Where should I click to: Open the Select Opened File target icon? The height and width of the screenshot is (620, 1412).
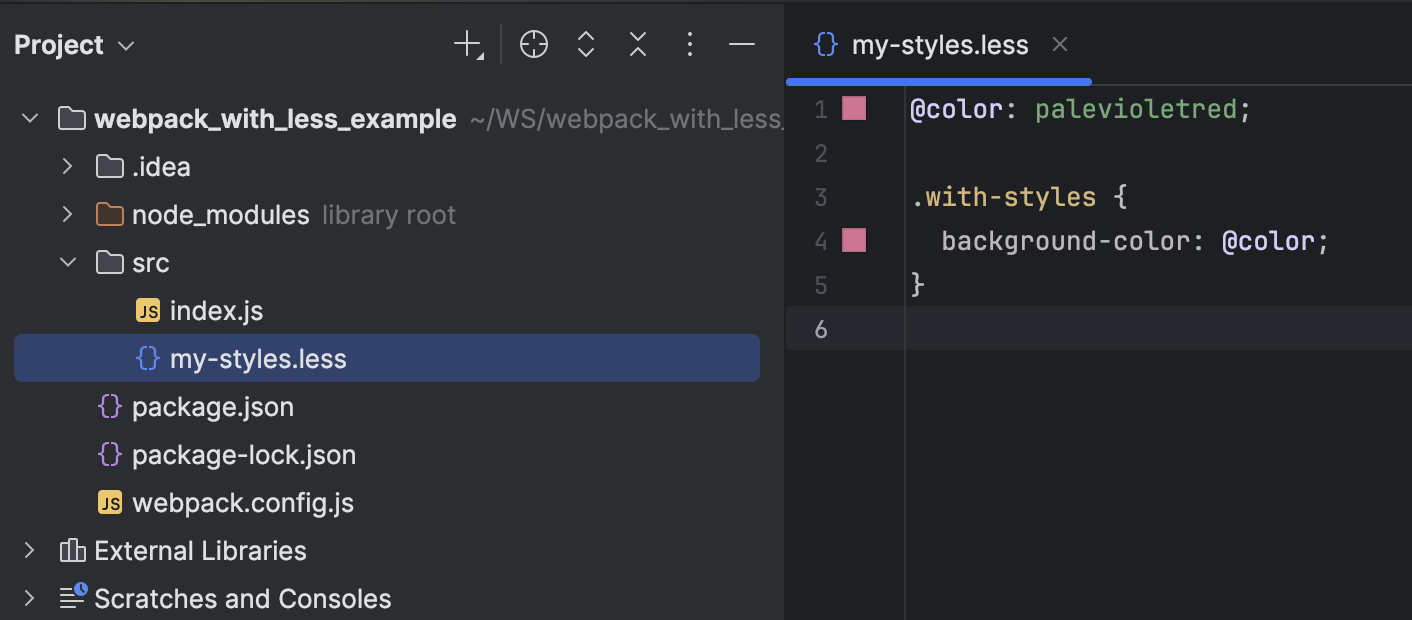533,44
